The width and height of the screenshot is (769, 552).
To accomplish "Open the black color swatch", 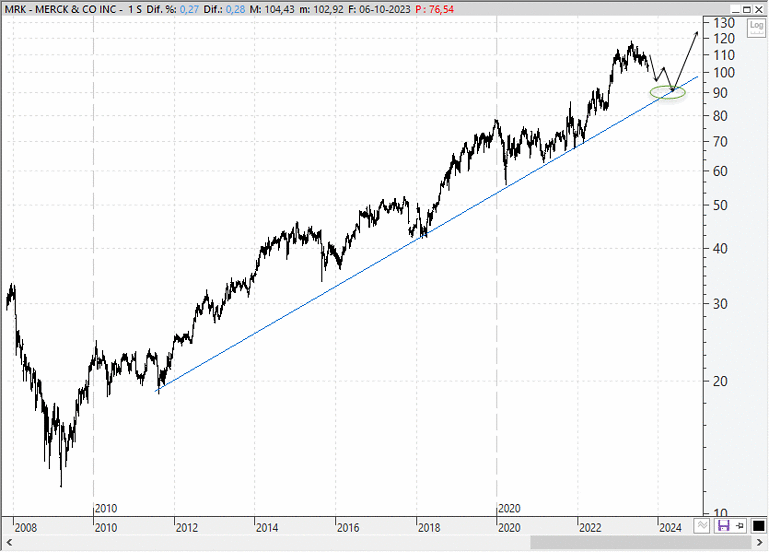I will pyautogui.click(x=758, y=526).
